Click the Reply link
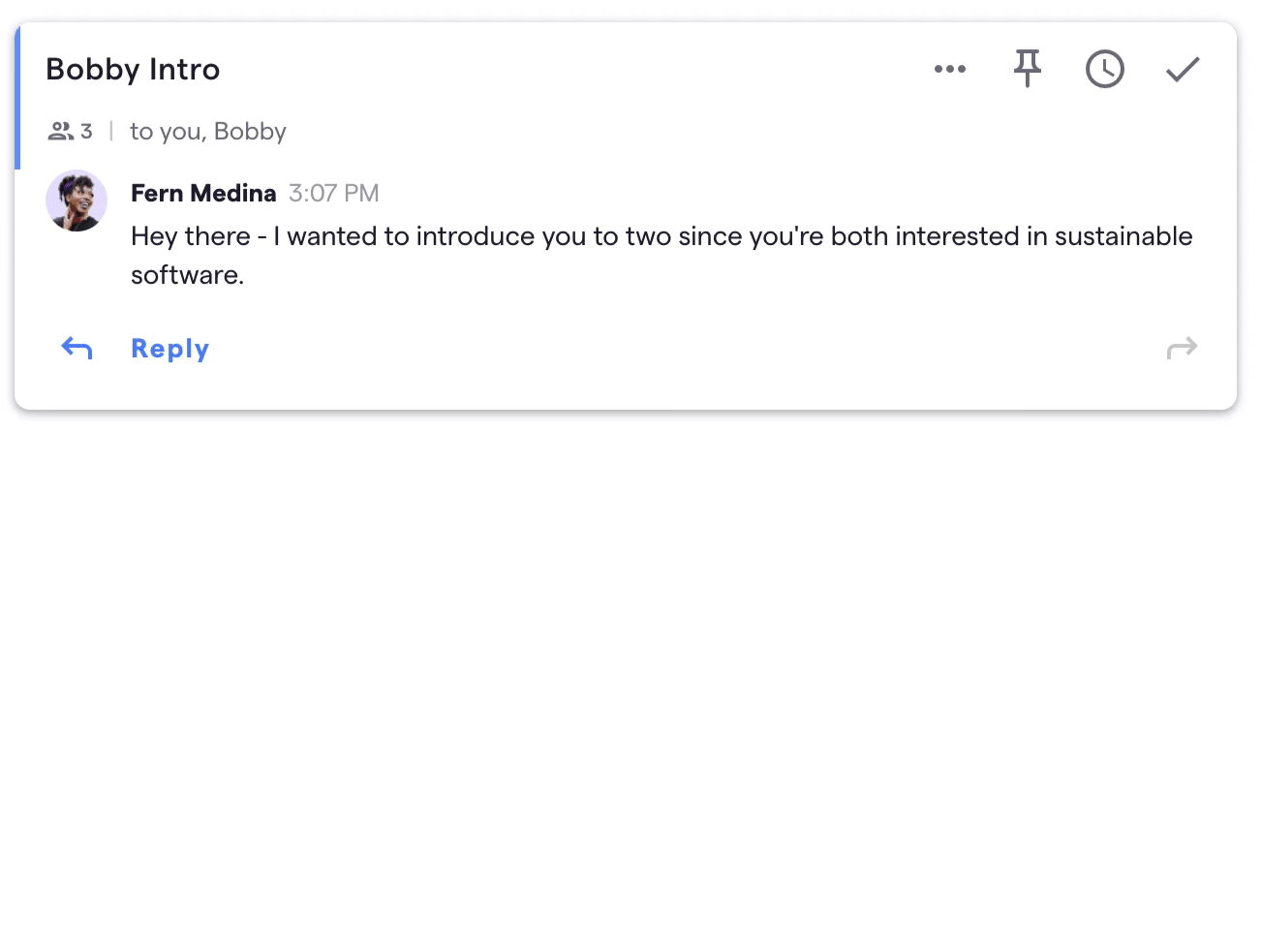This screenshot has height=952, width=1262. coord(169,348)
